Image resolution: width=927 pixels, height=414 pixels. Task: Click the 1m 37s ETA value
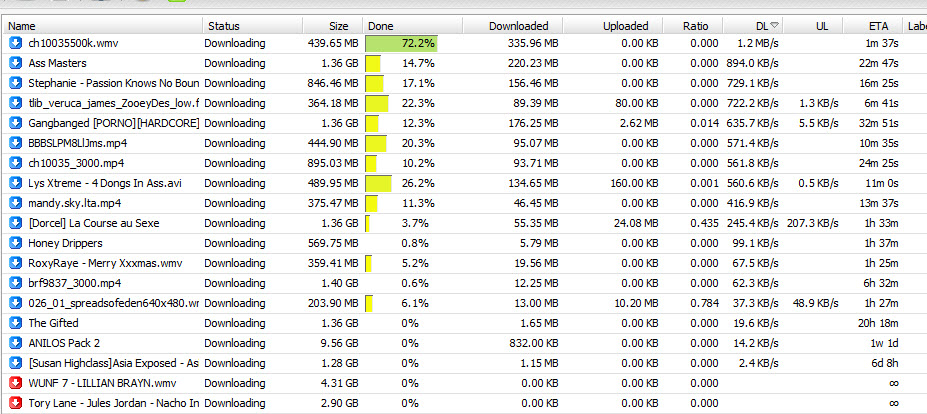(879, 43)
